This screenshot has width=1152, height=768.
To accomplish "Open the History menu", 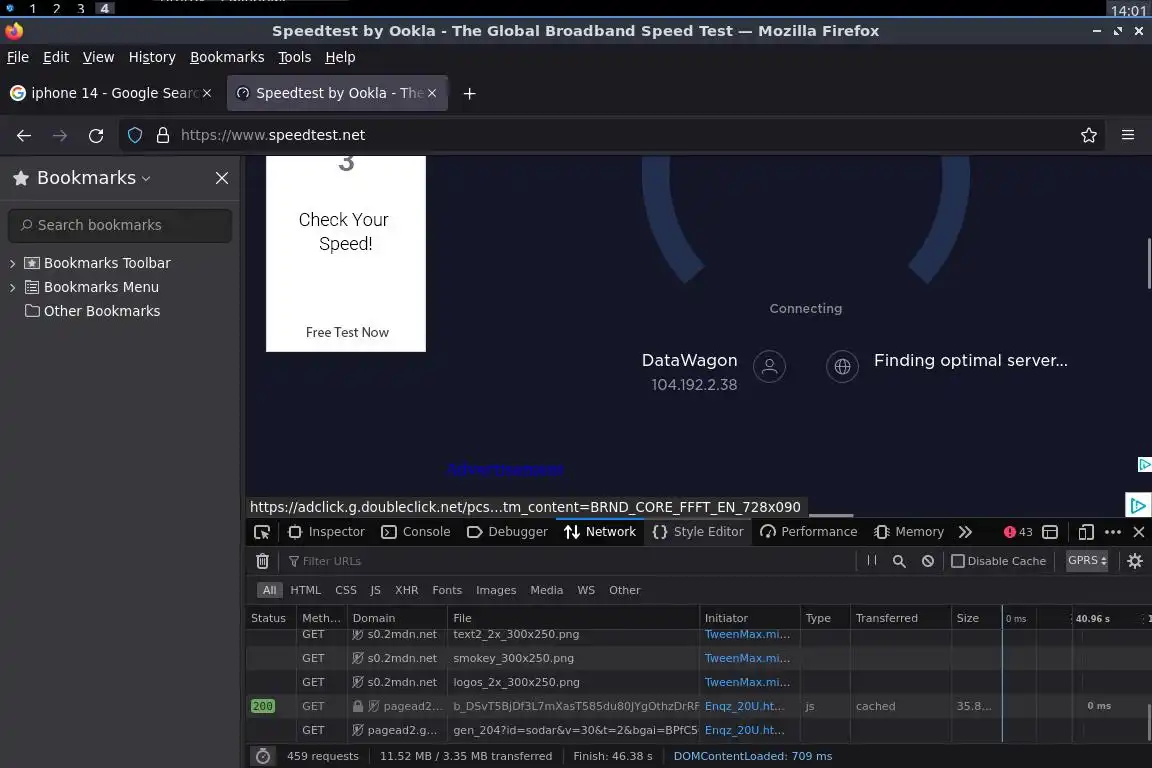I will click(x=152, y=57).
